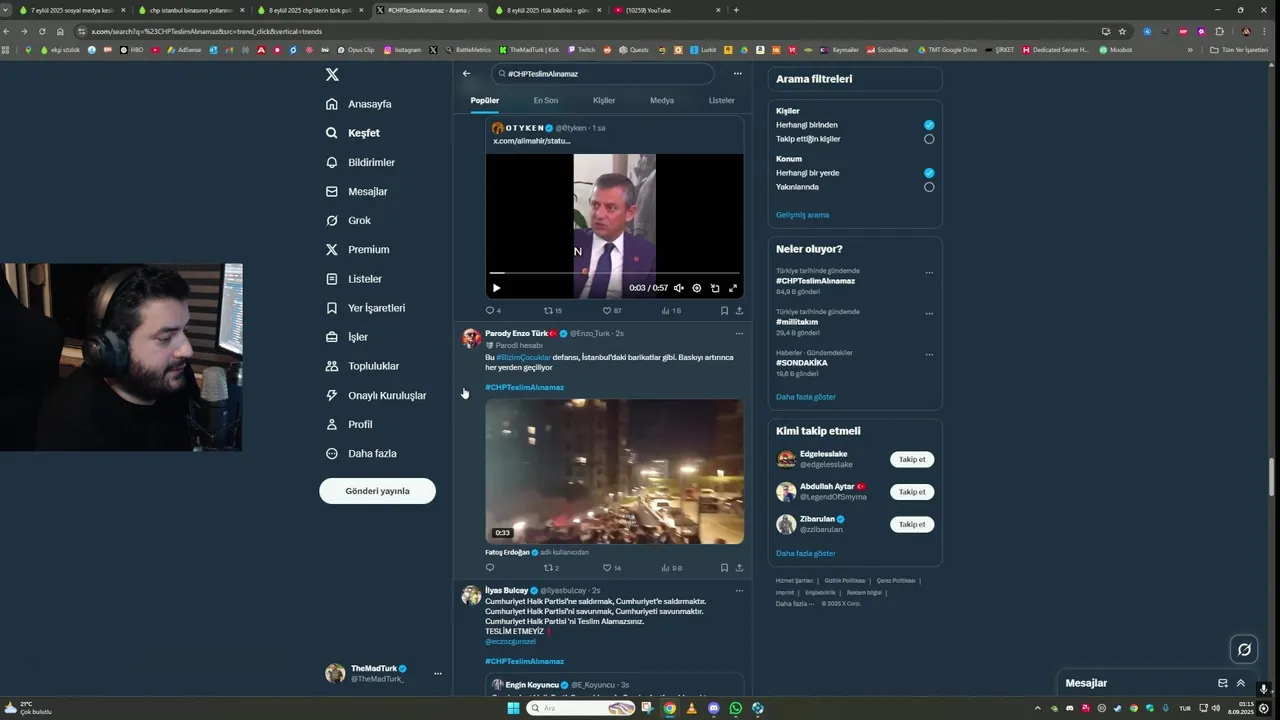Follow Edgelesslake with Takip et
The height and width of the screenshot is (720, 1280).
coord(912,460)
